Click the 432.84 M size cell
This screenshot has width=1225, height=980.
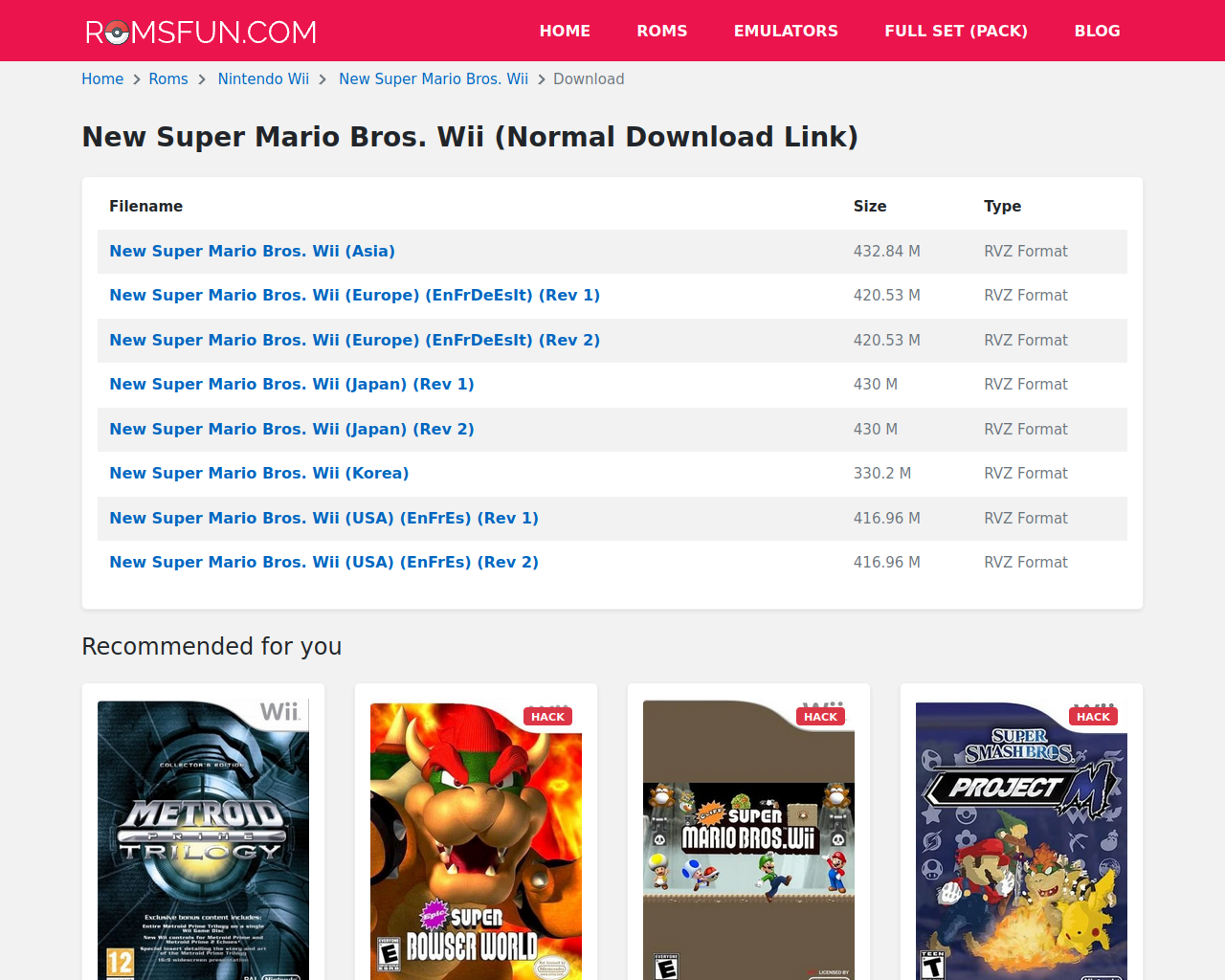coord(886,251)
